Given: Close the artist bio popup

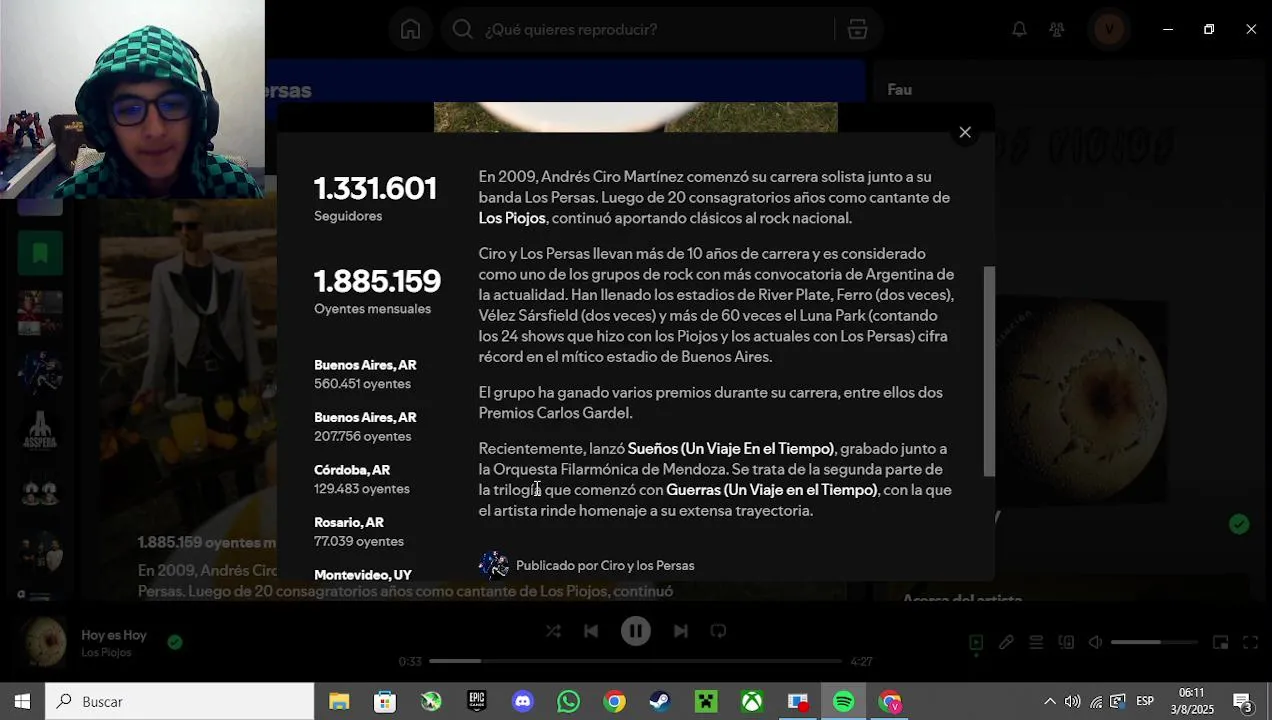Looking at the screenshot, I should (965, 132).
